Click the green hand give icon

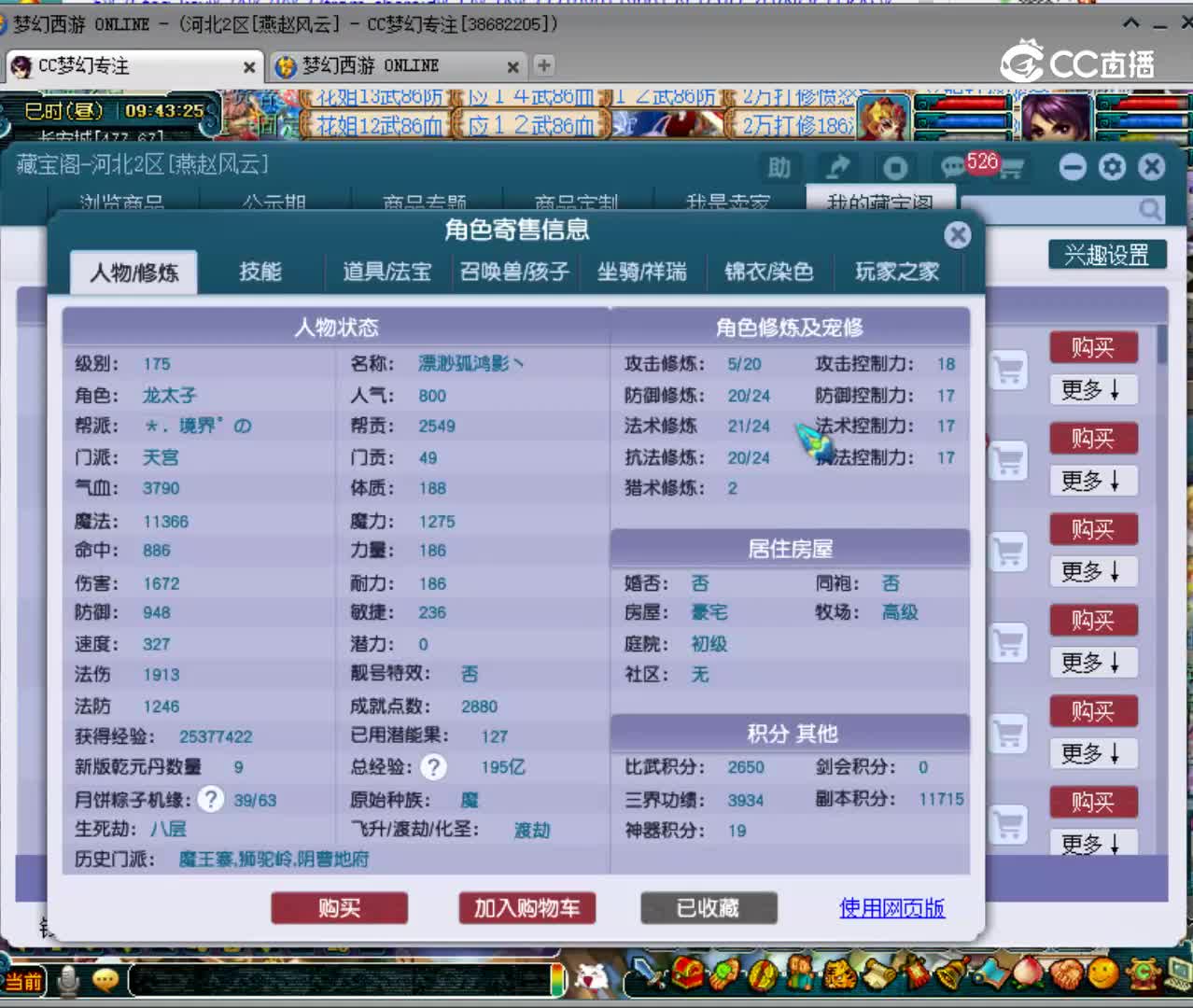pos(724,974)
